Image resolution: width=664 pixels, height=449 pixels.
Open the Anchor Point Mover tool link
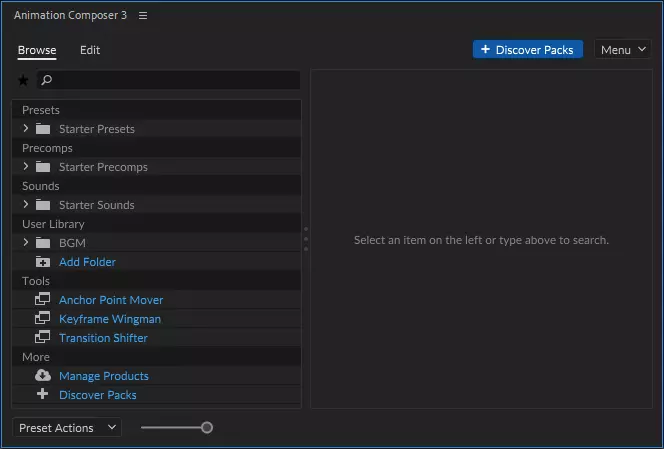[111, 300]
